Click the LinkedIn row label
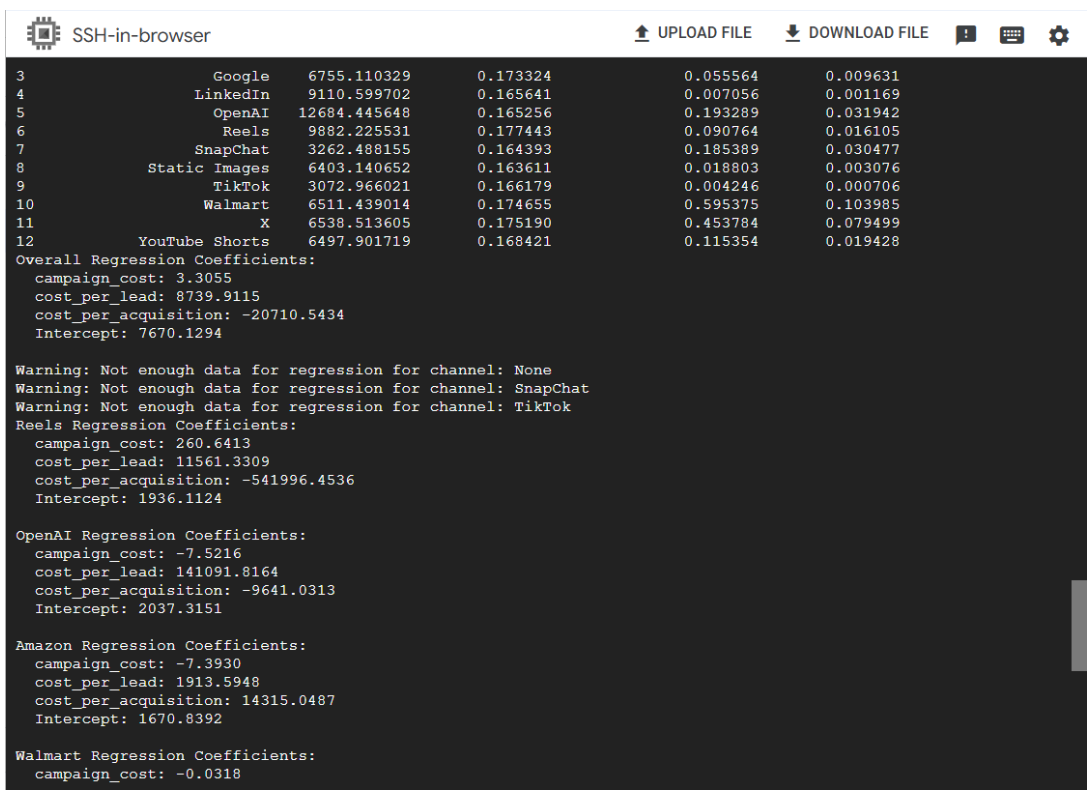The height and width of the screenshot is (797, 1091). [232, 94]
